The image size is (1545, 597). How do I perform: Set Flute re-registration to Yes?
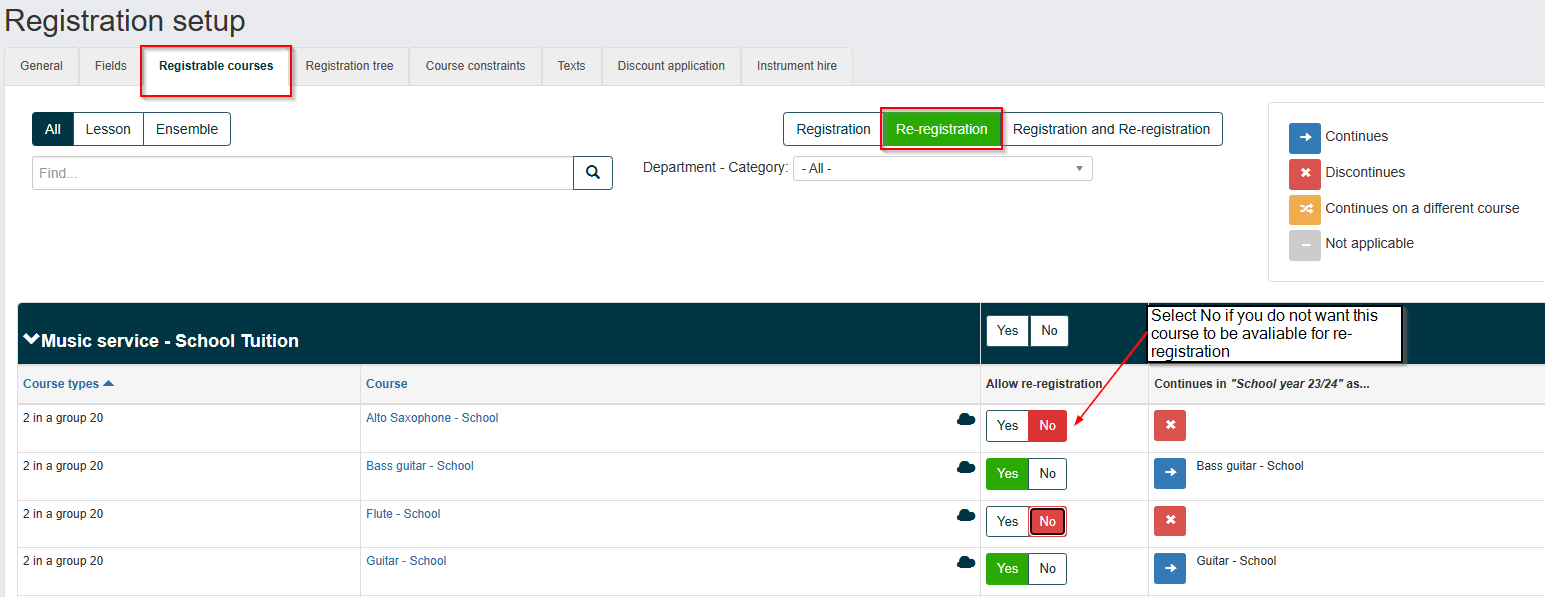tap(1008, 521)
